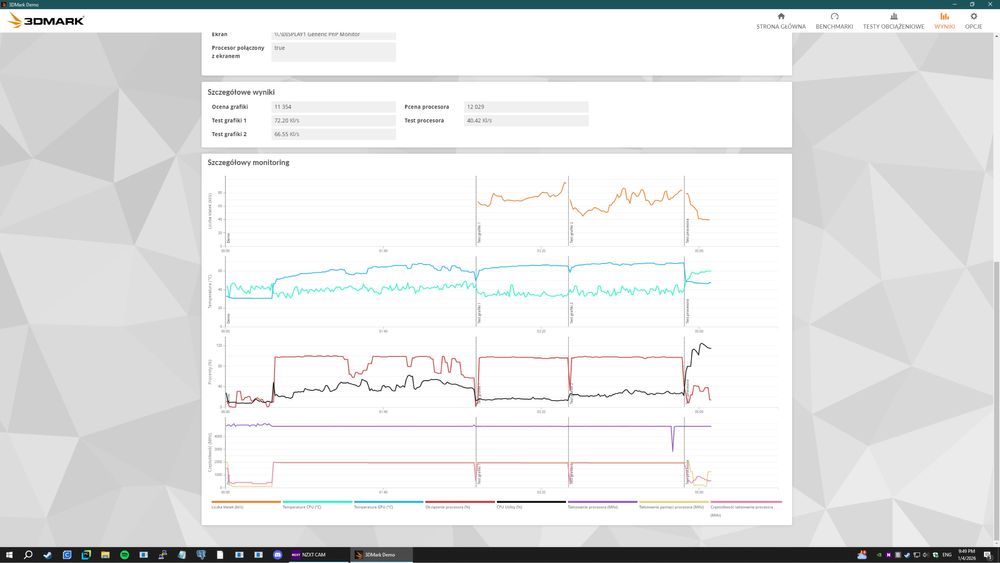1000x563 pixels.
Task: Click the purple clock frequency dip
Action: [x=672, y=439]
